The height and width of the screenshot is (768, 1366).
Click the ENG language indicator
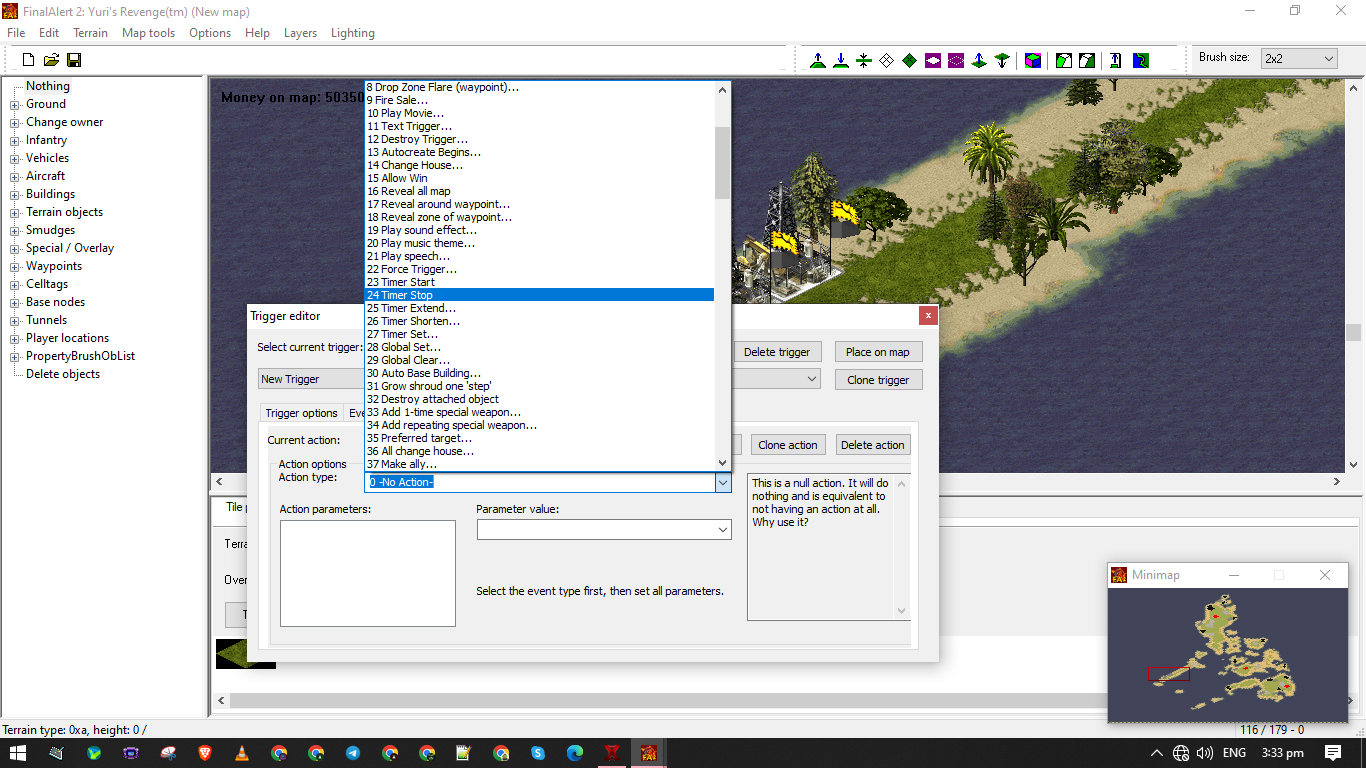pos(1234,753)
